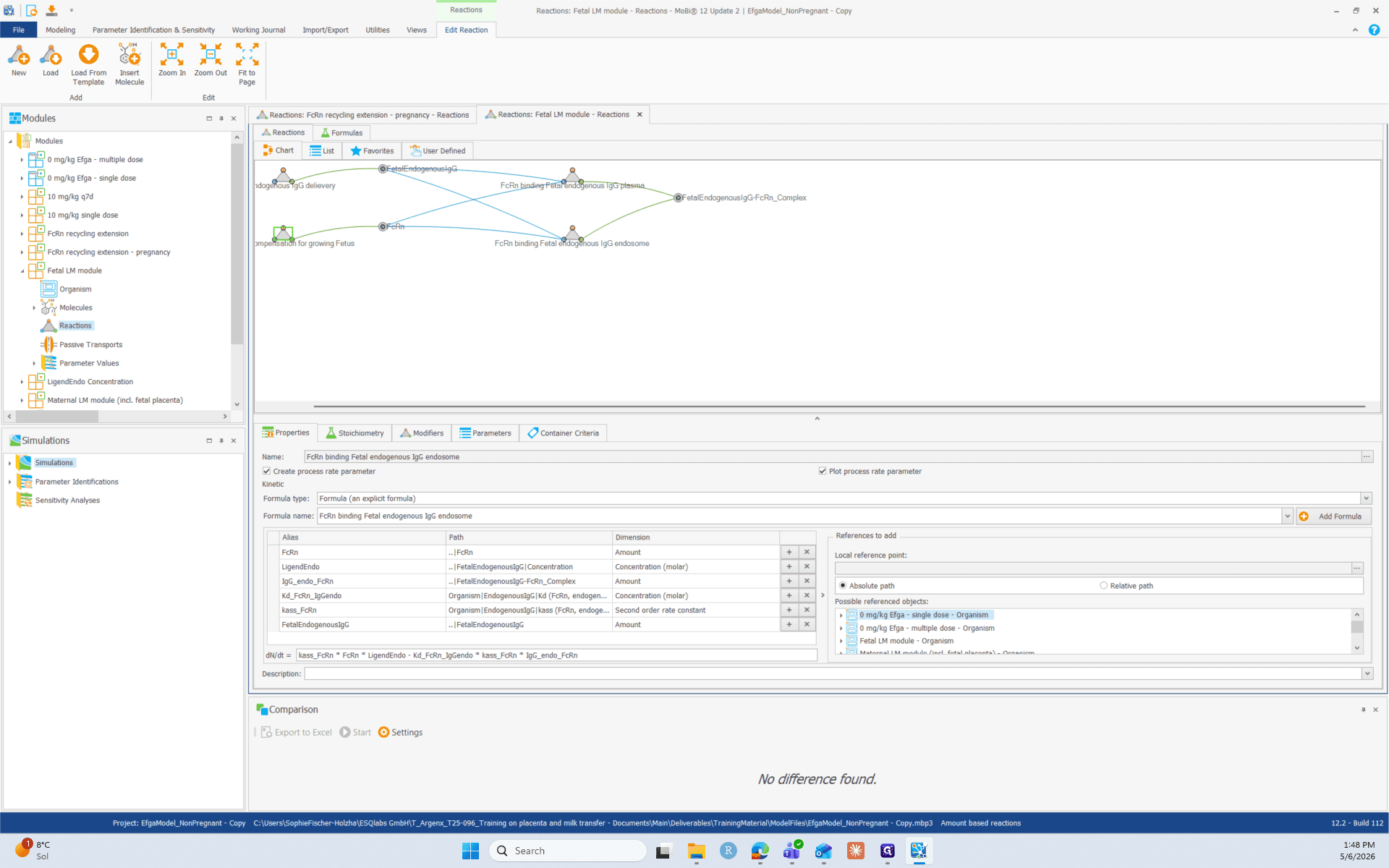
Task: Open the Description dropdown arrow
Action: [x=1367, y=673]
